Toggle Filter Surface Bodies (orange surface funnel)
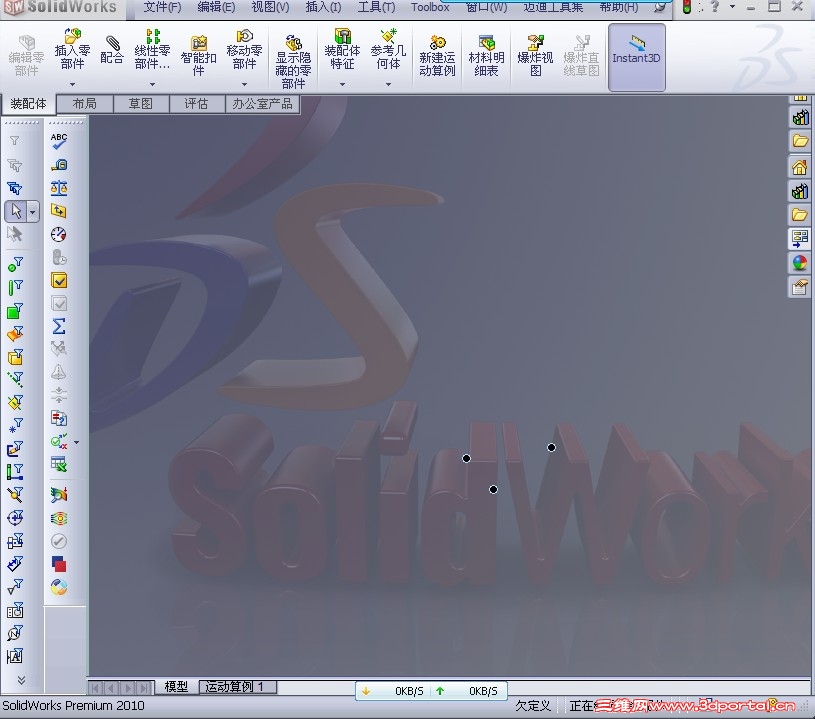Screen dimensions: 815x719 [15, 333]
